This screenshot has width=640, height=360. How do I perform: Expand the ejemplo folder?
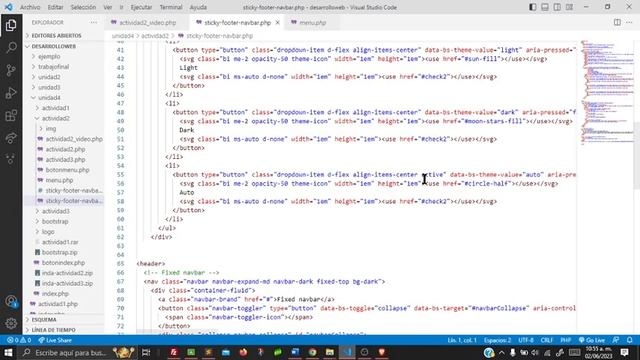(x=49, y=56)
